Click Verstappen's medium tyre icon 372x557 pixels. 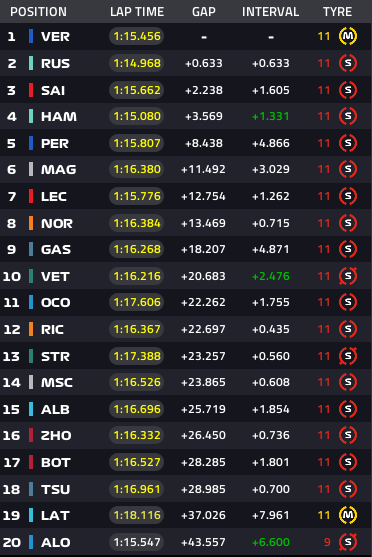click(348, 36)
